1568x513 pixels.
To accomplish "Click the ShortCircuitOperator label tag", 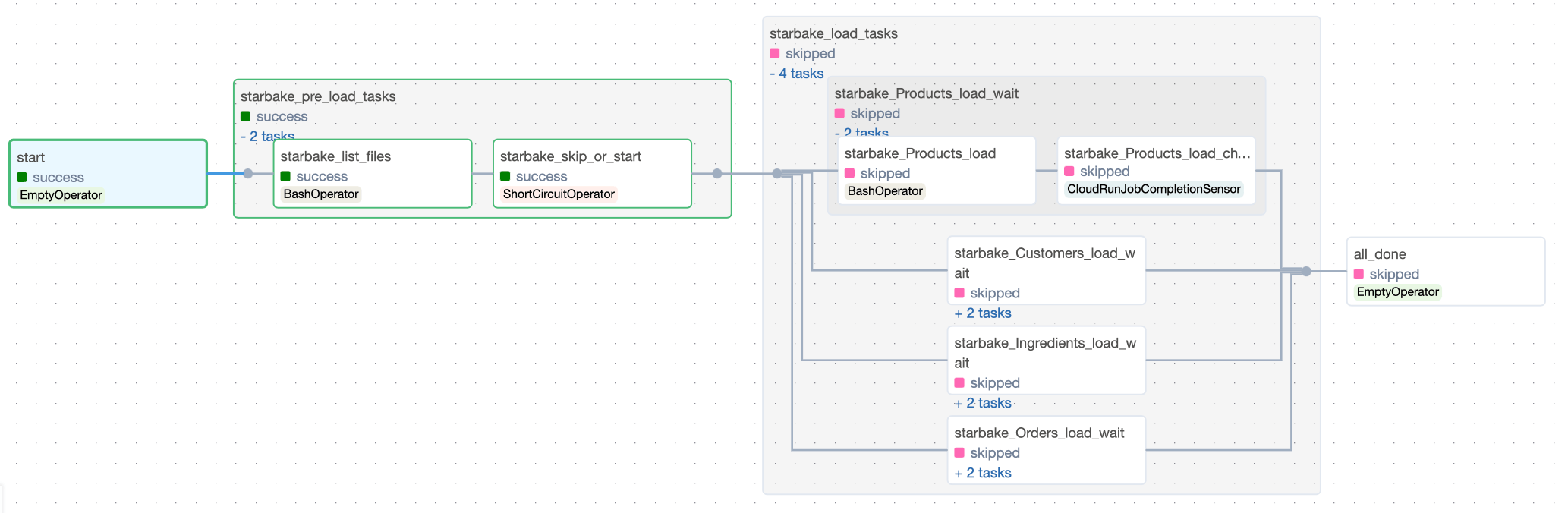I will point(559,194).
